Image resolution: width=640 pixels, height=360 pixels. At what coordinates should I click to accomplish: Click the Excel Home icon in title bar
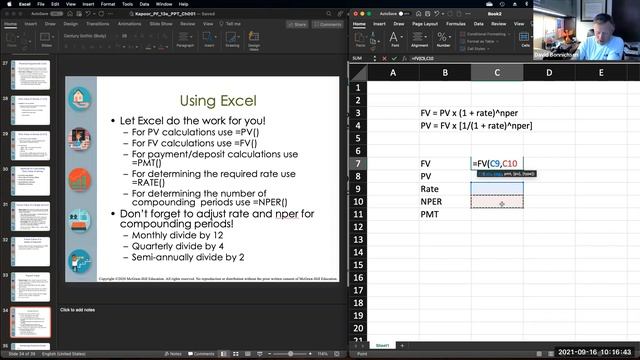419,14
